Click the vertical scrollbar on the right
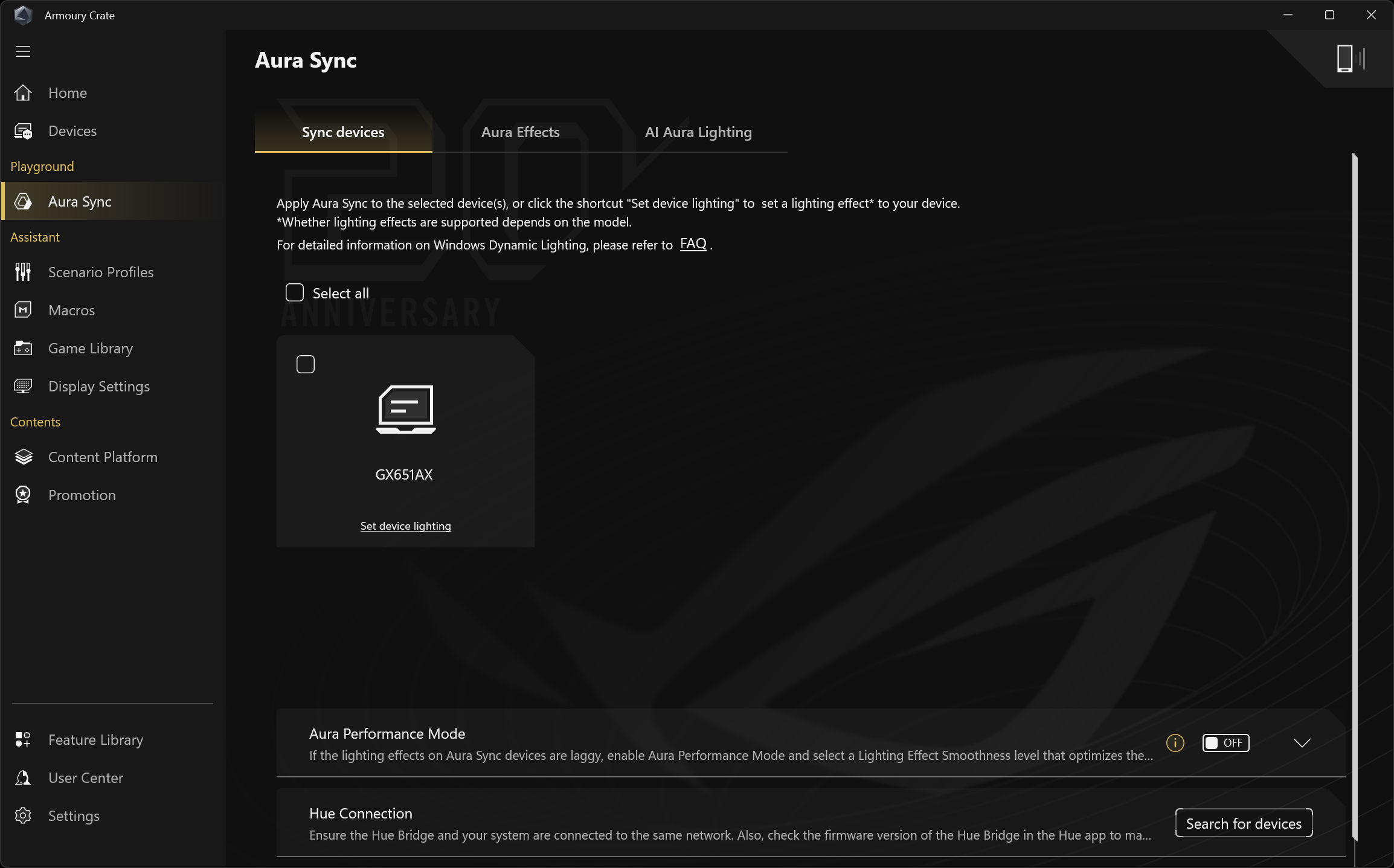This screenshot has width=1394, height=868. (1355, 497)
